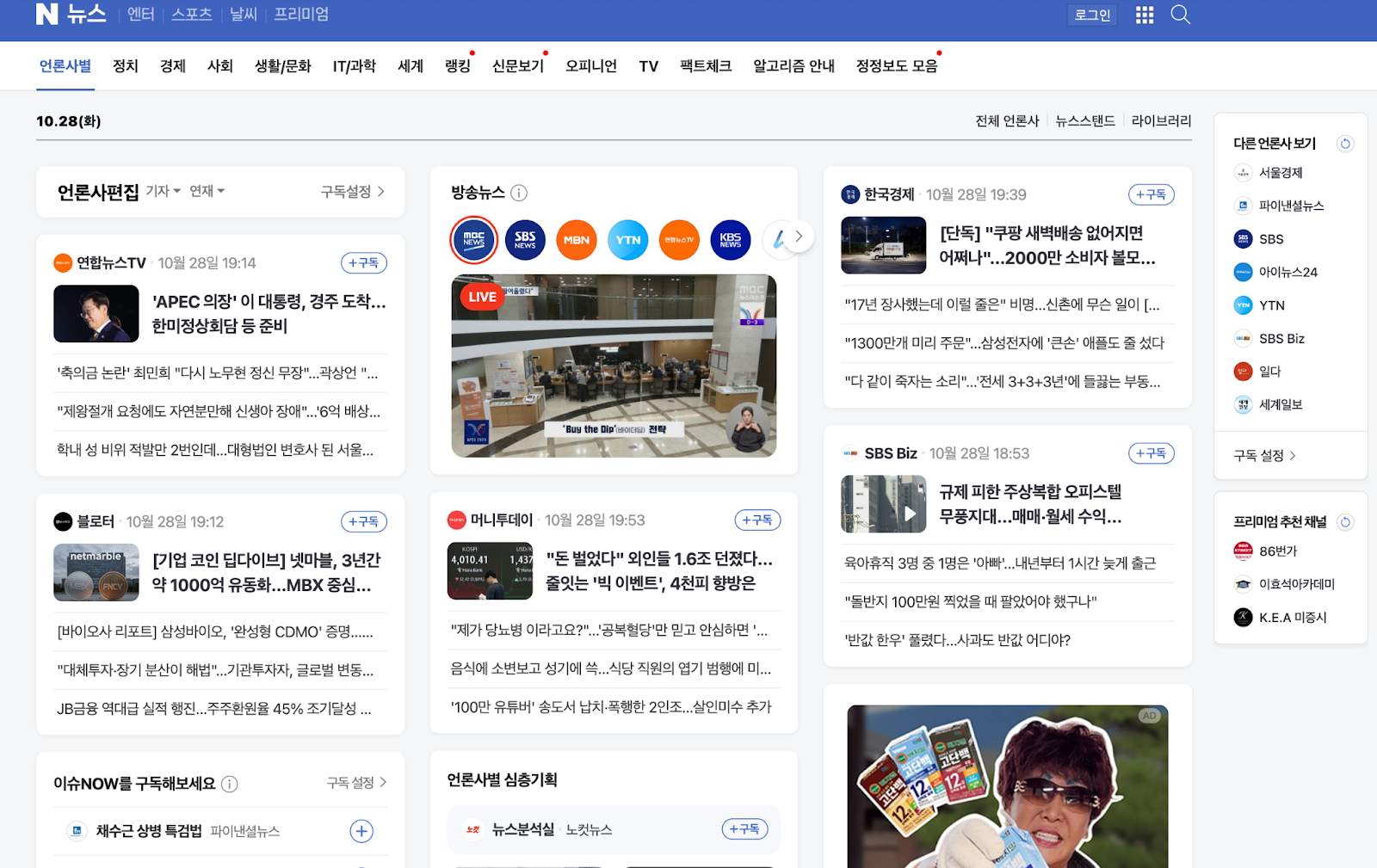The image size is (1377, 868).
Task: Open 알고리즘 안내 tab
Action: tap(793, 66)
